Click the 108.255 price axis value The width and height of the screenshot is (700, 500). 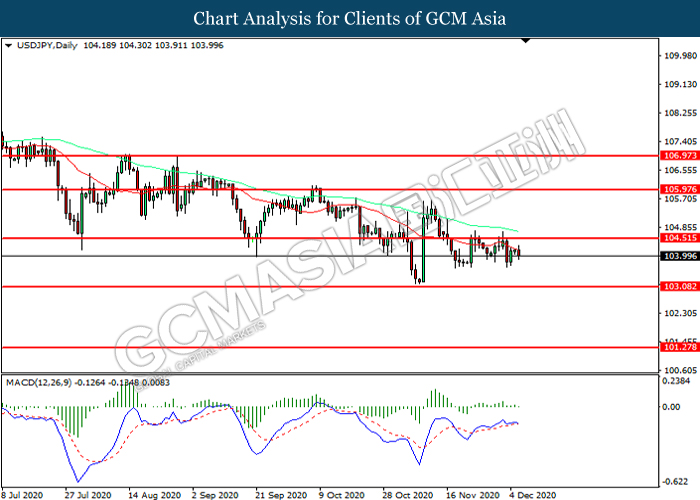680,113
